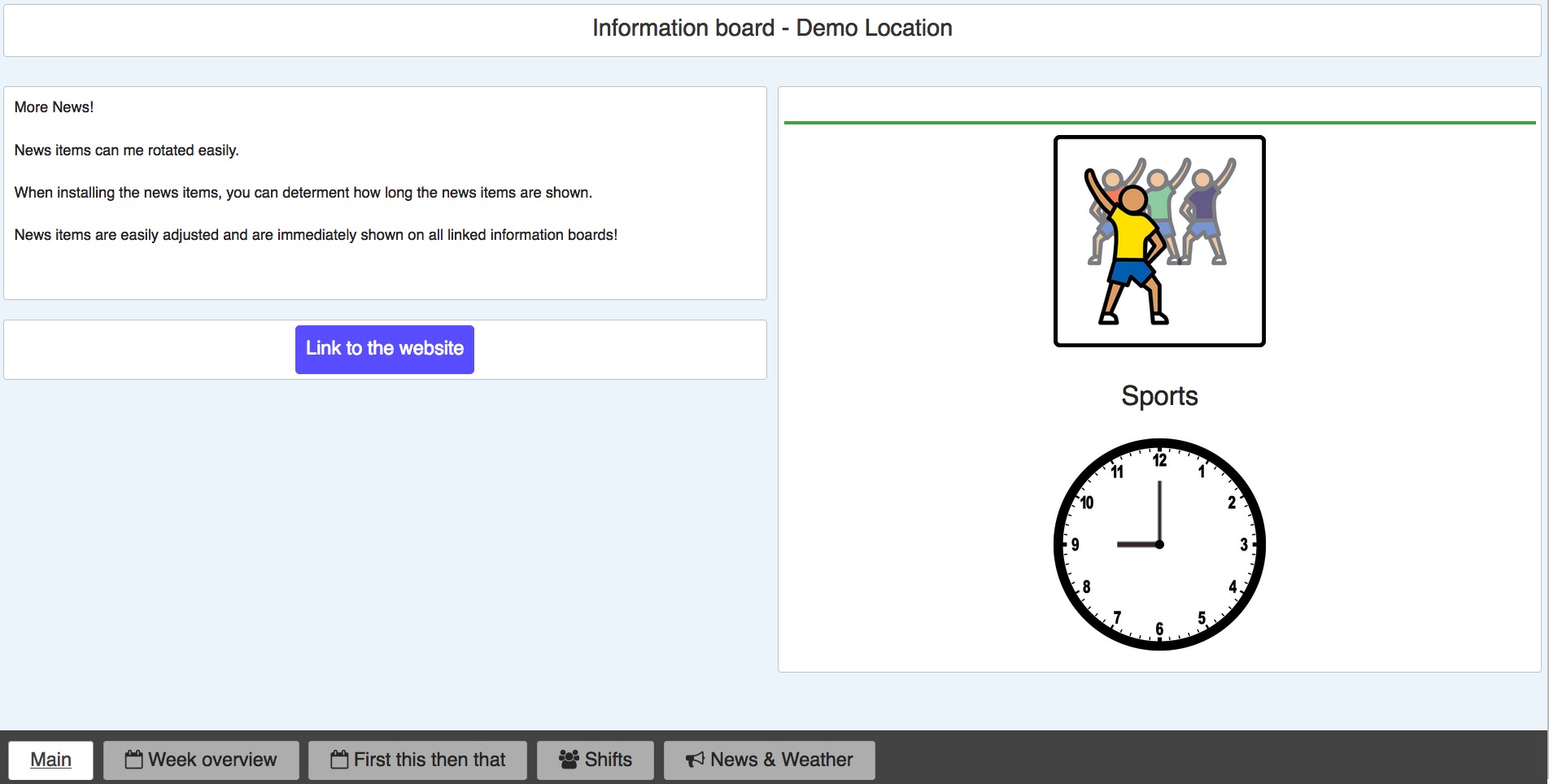Click the green progress bar line
This screenshot has height=784, width=1549.
[1159, 123]
